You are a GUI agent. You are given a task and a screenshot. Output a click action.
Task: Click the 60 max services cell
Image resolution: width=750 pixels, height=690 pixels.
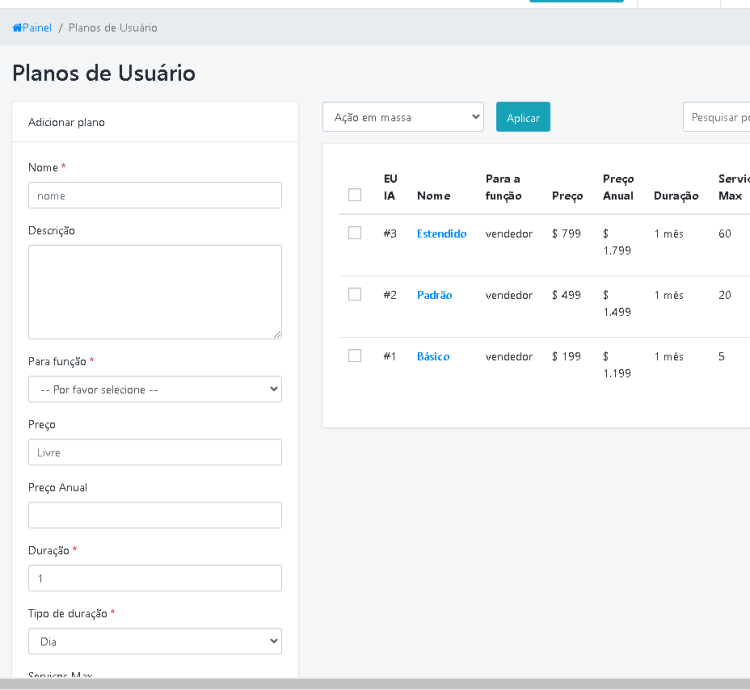point(725,233)
